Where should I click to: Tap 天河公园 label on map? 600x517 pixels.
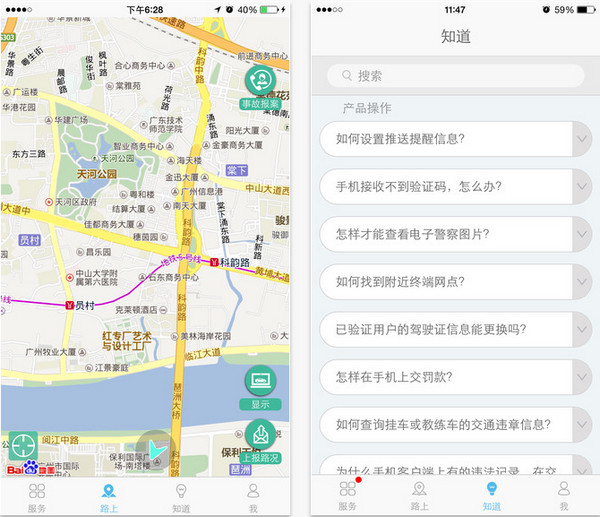pos(97,175)
